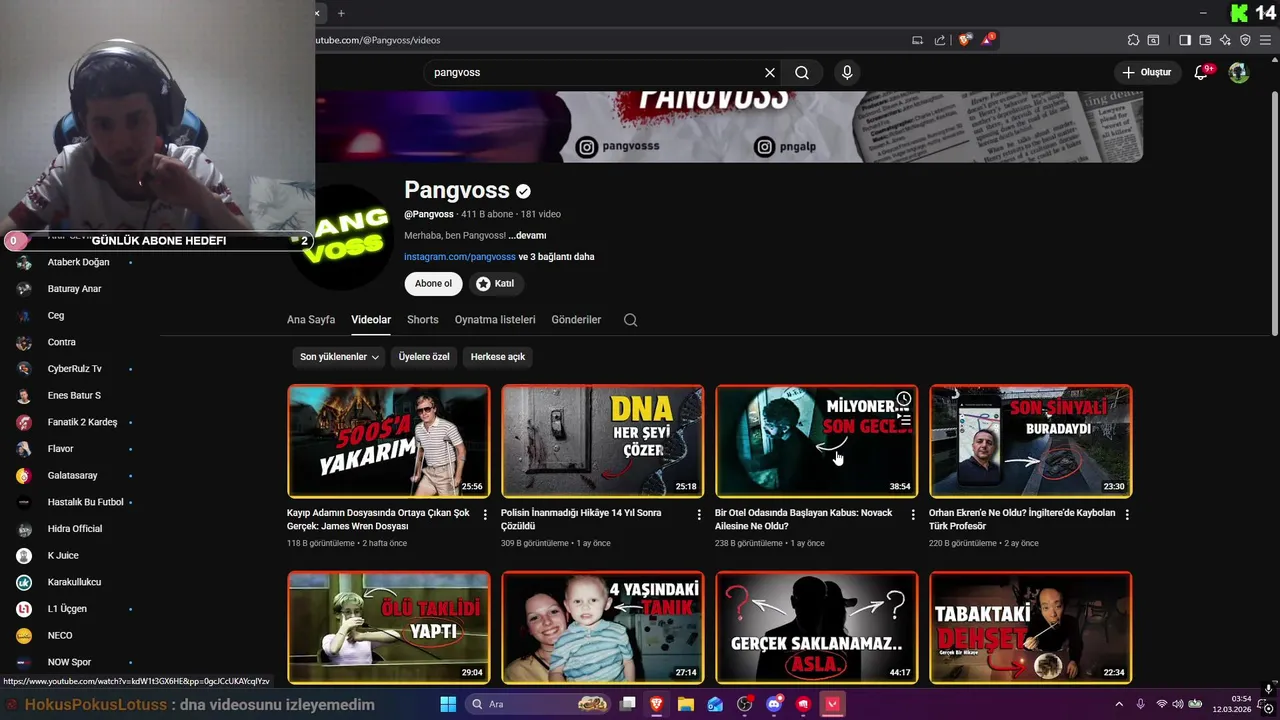Open Gerçek Saklanamaz Asla thumbnail
The height and width of the screenshot is (720, 1280).
pyautogui.click(x=817, y=627)
